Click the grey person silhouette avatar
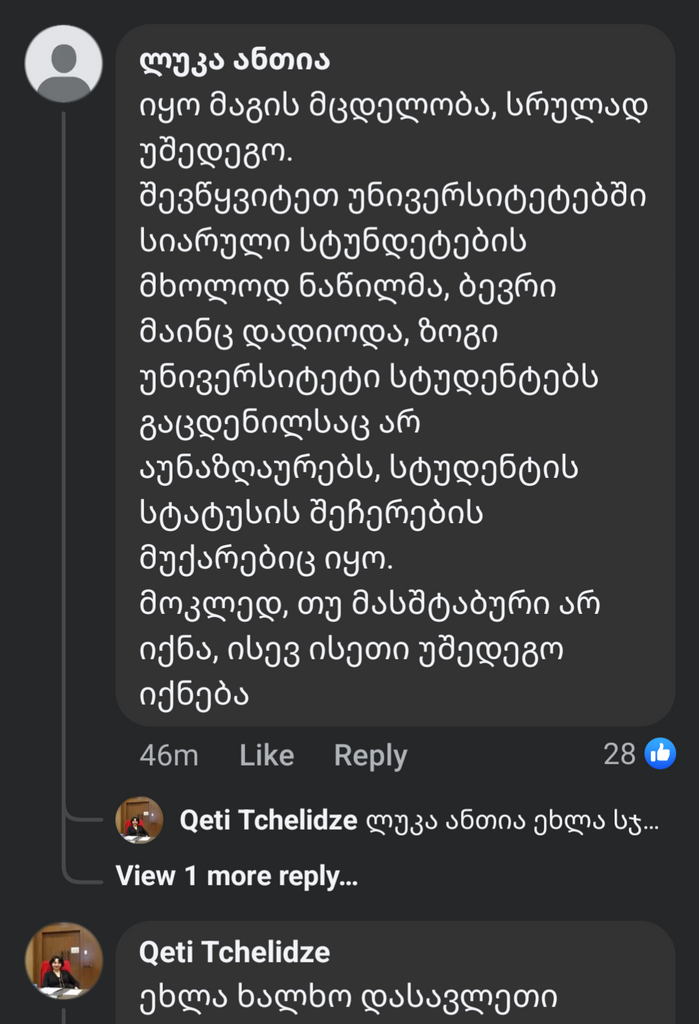Image resolution: width=699 pixels, height=1024 pixels. (x=63, y=63)
